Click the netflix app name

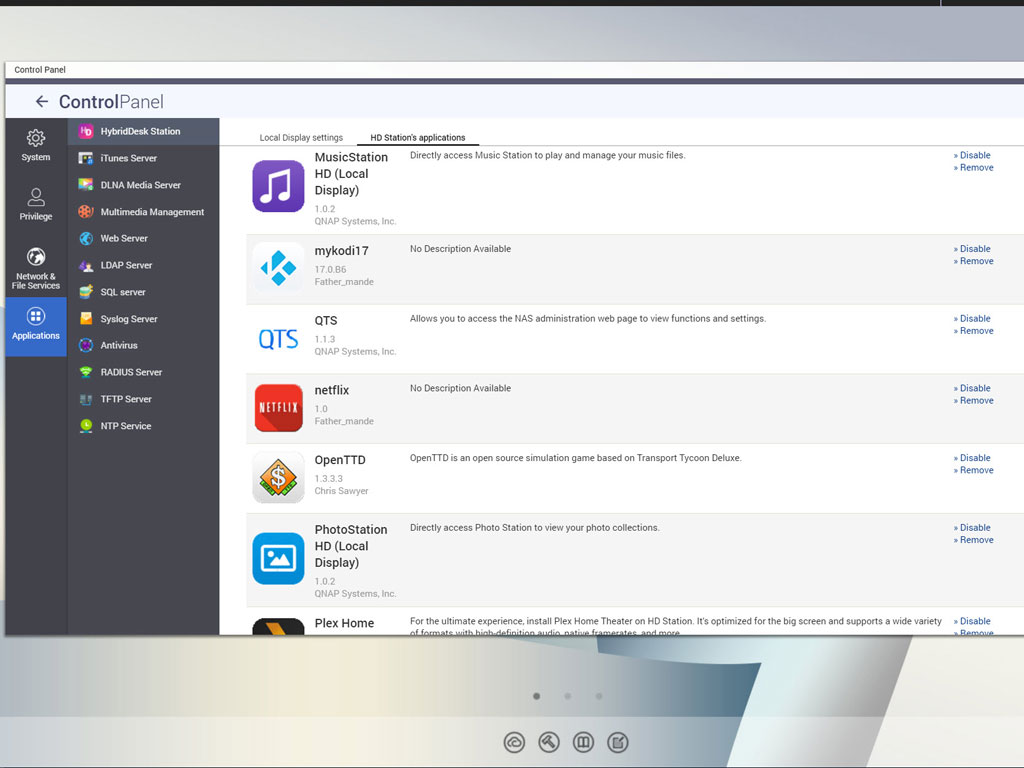point(332,390)
